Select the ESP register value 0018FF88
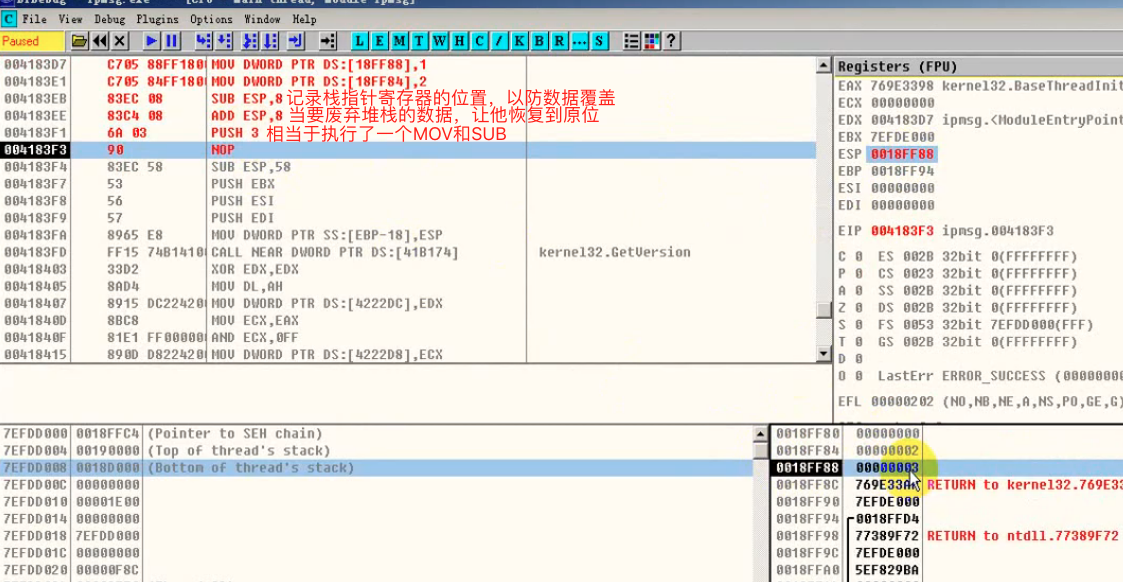 click(x=902, y=154)
